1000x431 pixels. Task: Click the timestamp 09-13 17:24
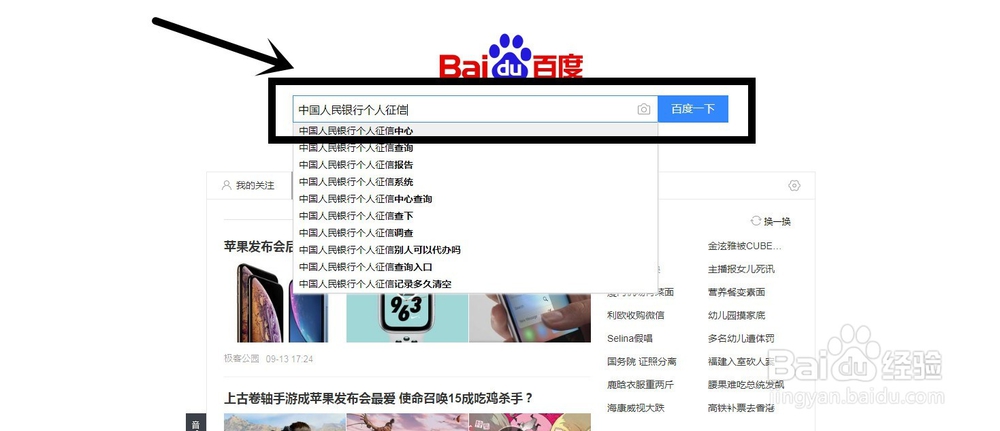tap(290, 359)
